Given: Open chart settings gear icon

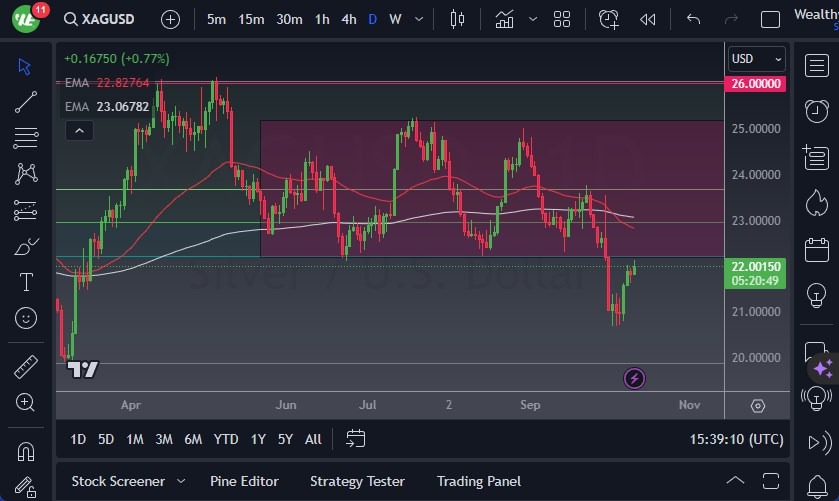Looking at the screenshot, I should click(758, 406).
